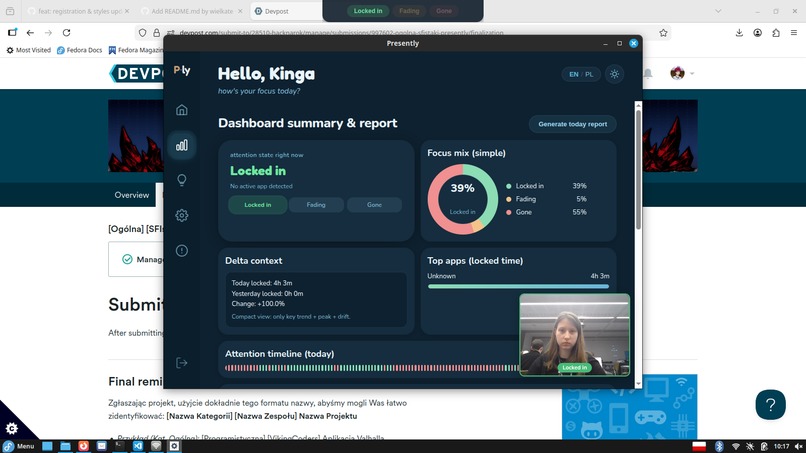
Task: Click the volume icon in system tray
Action: tap(798, 446)
